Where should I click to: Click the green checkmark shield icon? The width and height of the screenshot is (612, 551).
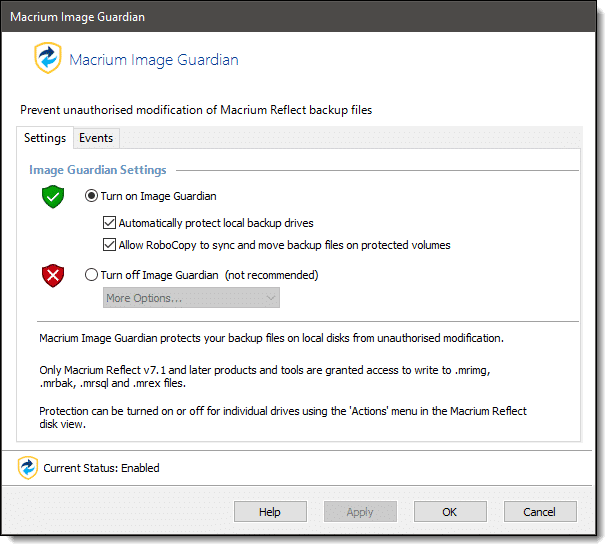(x=53, y=197)
